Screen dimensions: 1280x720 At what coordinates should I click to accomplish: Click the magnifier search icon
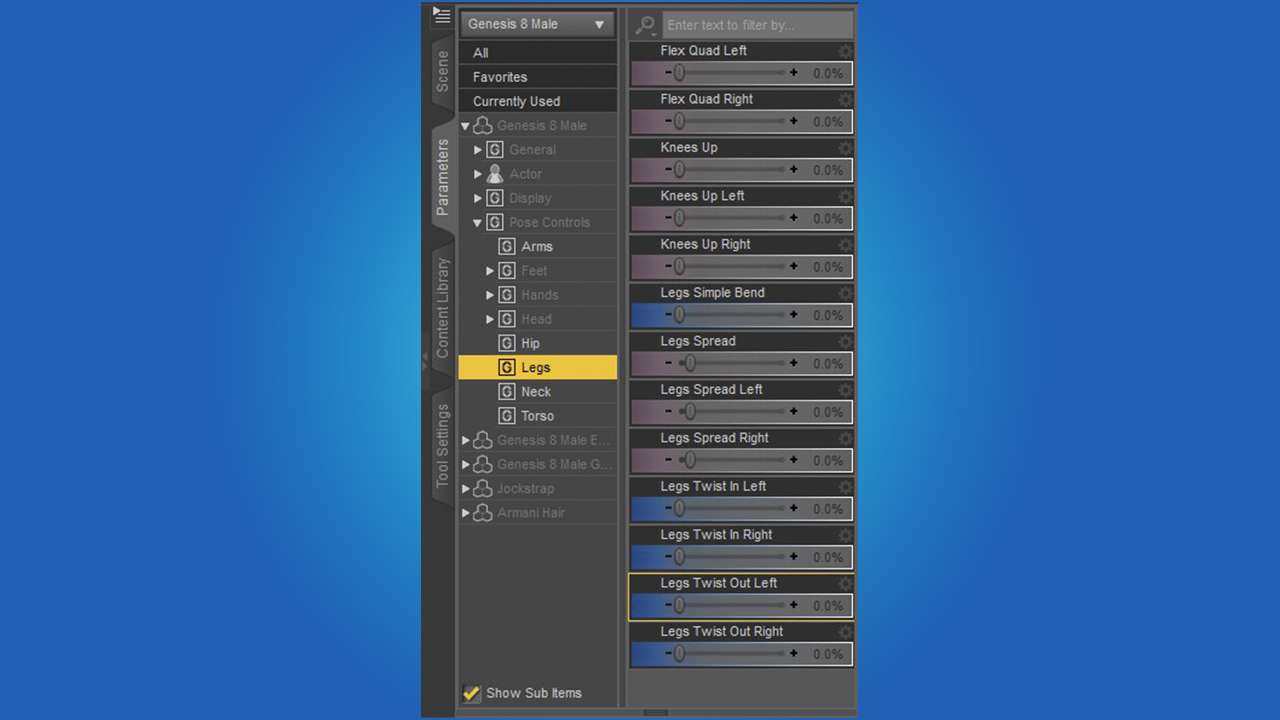pyautogui.click(x=646, y=25)
